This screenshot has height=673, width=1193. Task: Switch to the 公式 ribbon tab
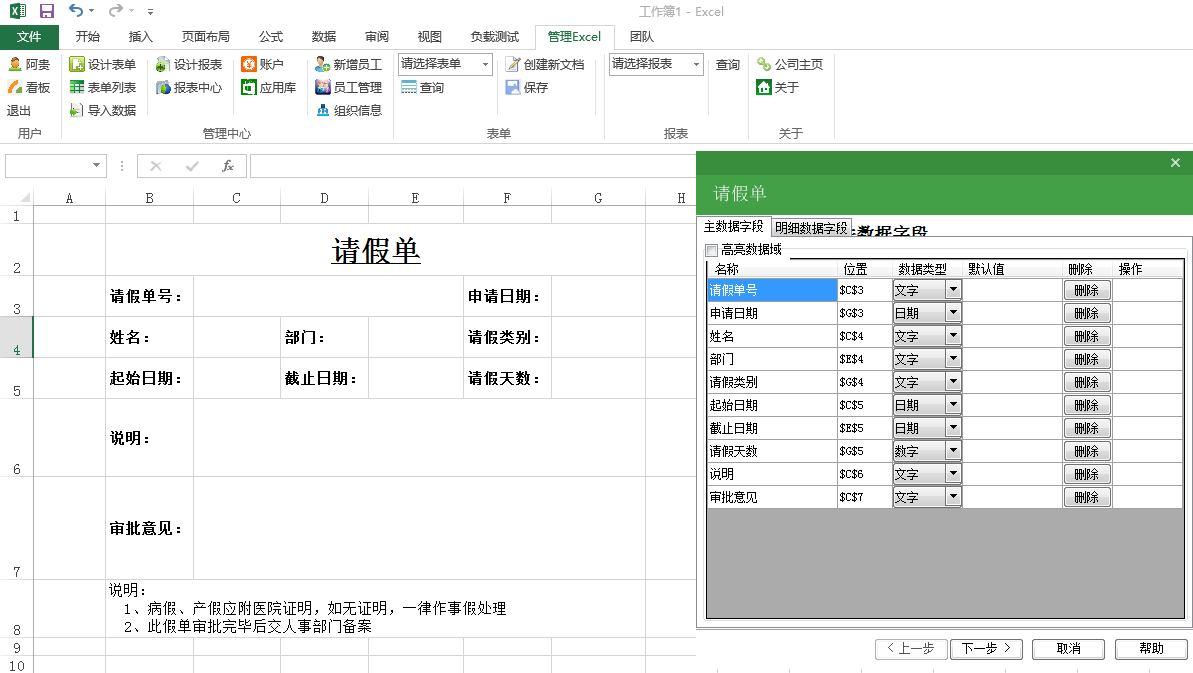click(270, 37)
